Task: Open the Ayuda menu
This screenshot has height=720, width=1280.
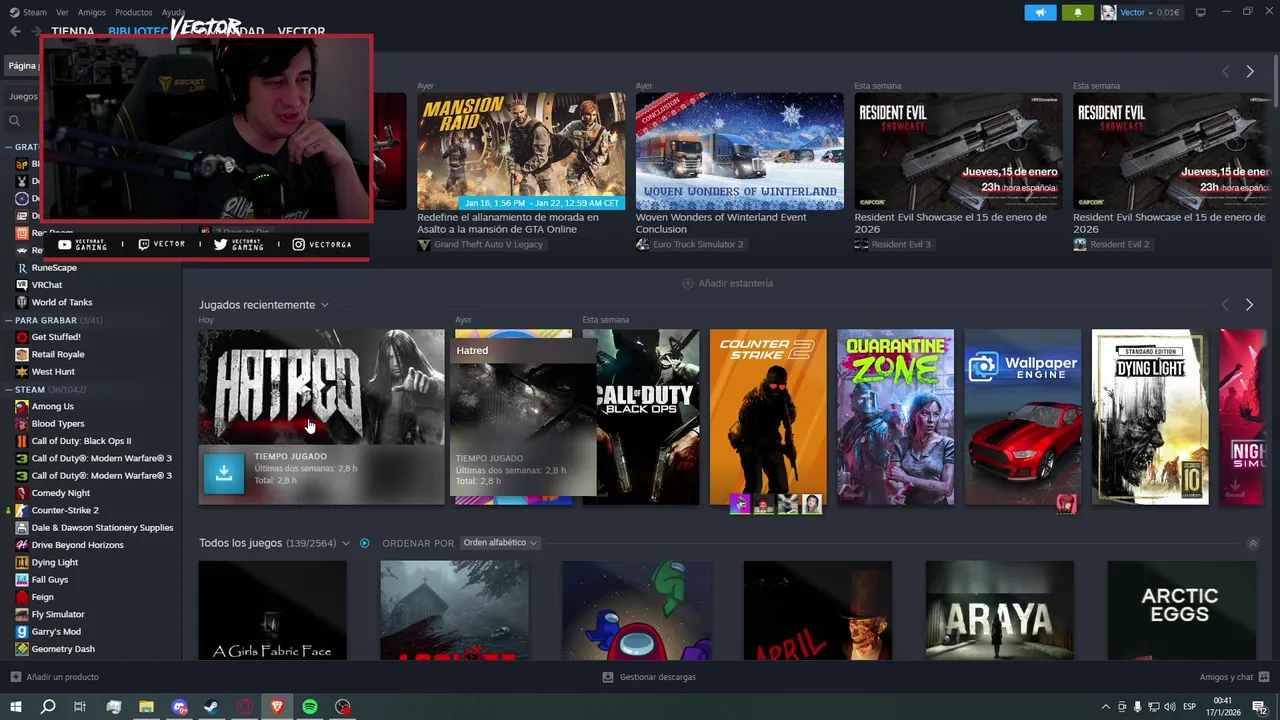Action: [173, 12]
